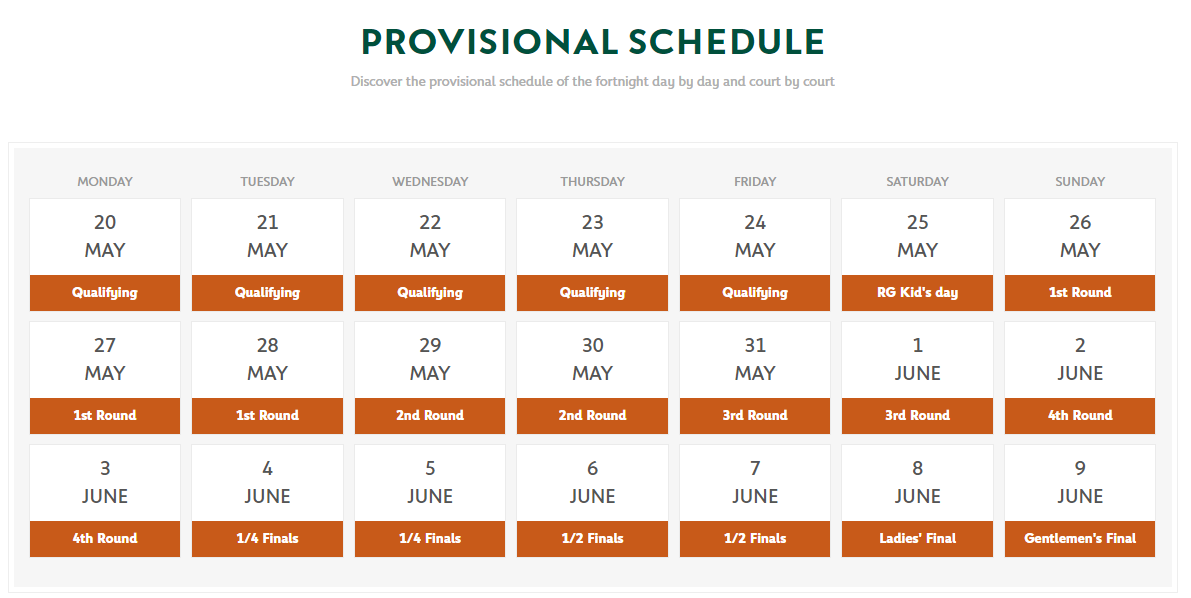Click the 23 May Qualifying label
Screen dimensions: 1191x598
(592, 293)
